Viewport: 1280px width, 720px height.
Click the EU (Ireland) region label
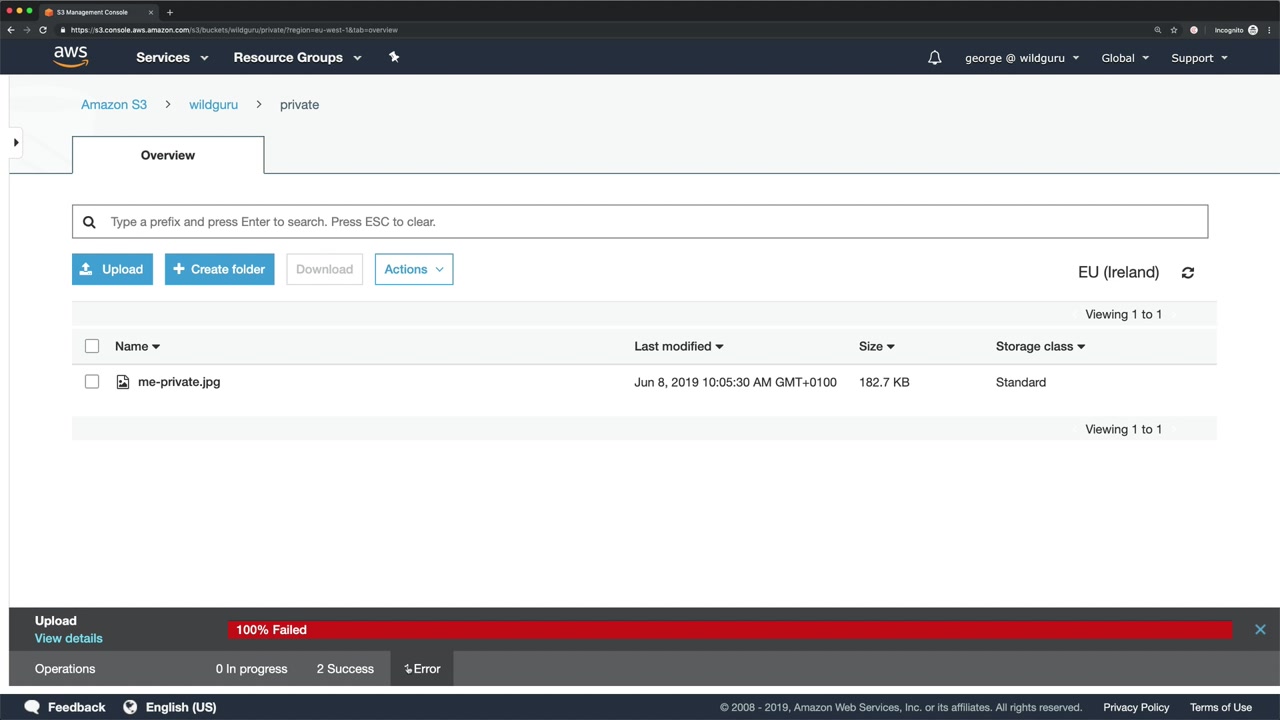(1118, 272)
